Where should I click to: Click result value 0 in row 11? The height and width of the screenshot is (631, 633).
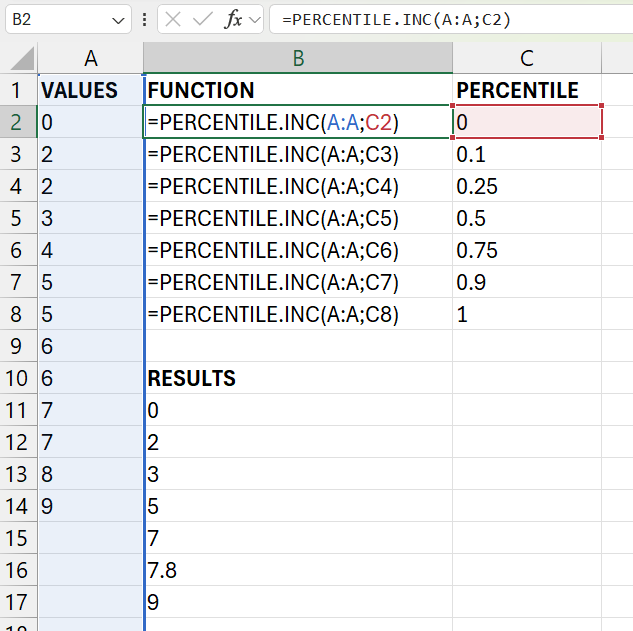click(298, 410)
